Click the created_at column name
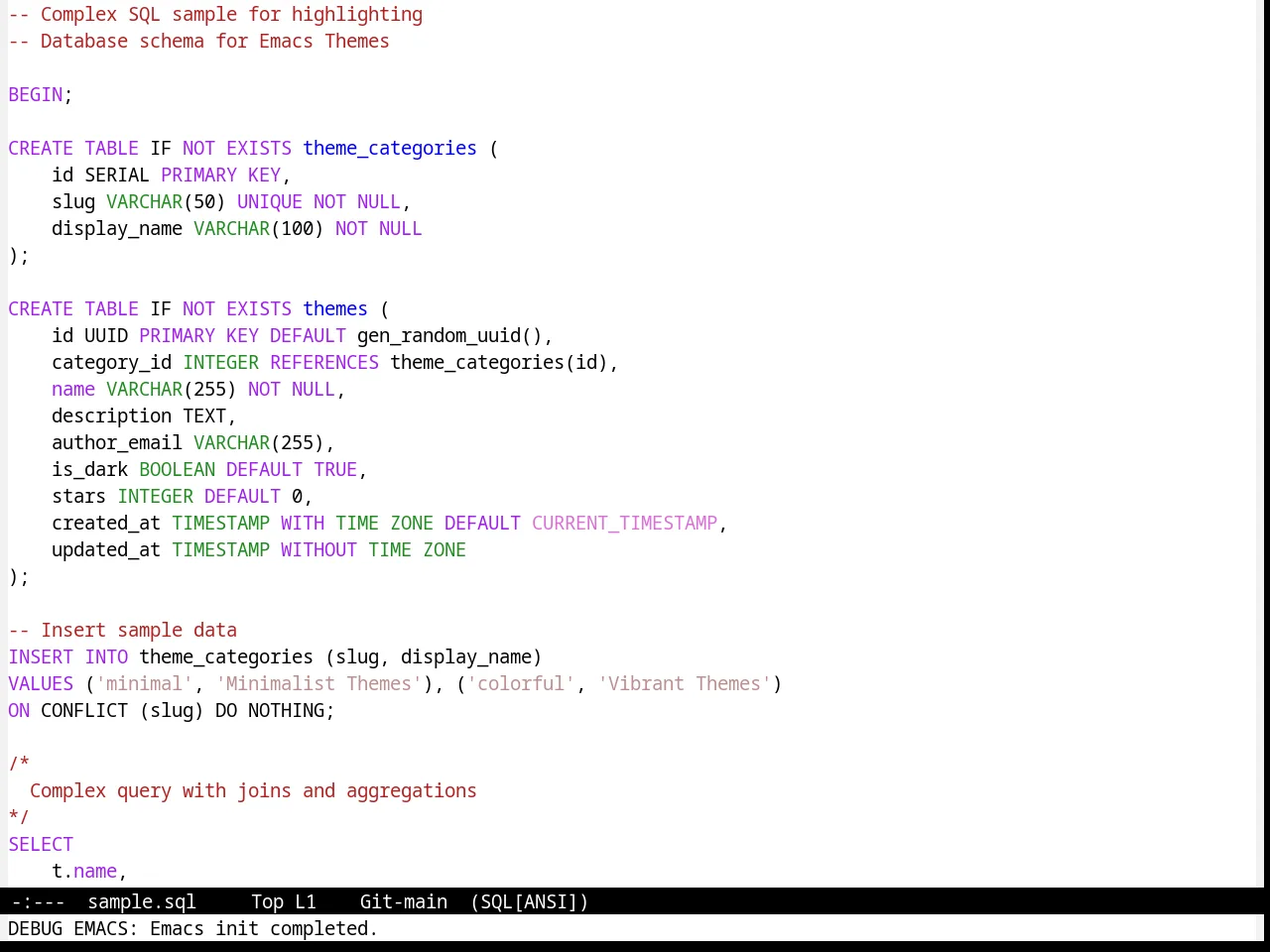Image resolution: width=1270 pixels, height=952 pixels. [x=106, y=523]
